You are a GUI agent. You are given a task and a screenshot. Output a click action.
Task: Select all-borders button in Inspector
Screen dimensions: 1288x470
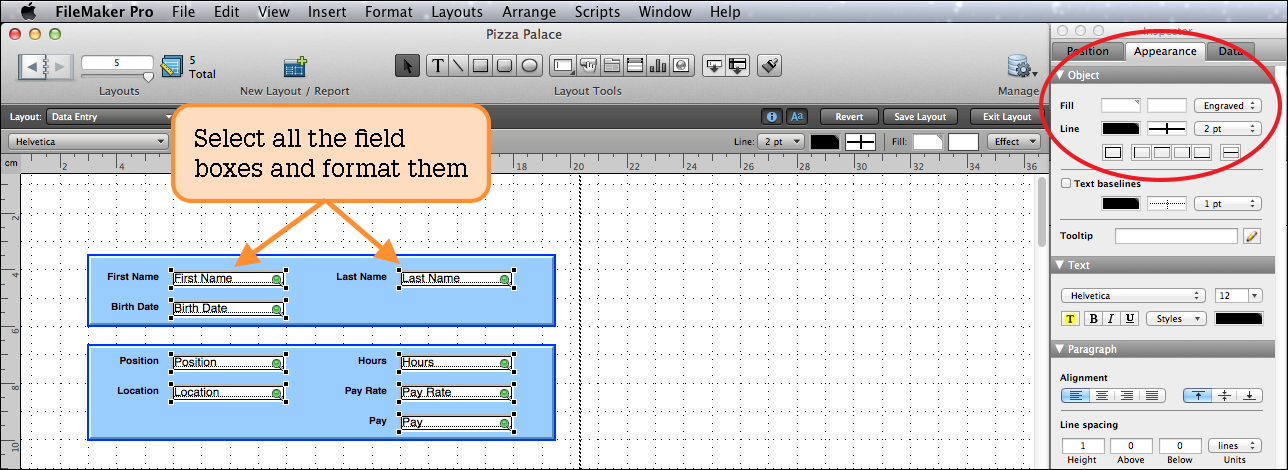point(1111,153)
